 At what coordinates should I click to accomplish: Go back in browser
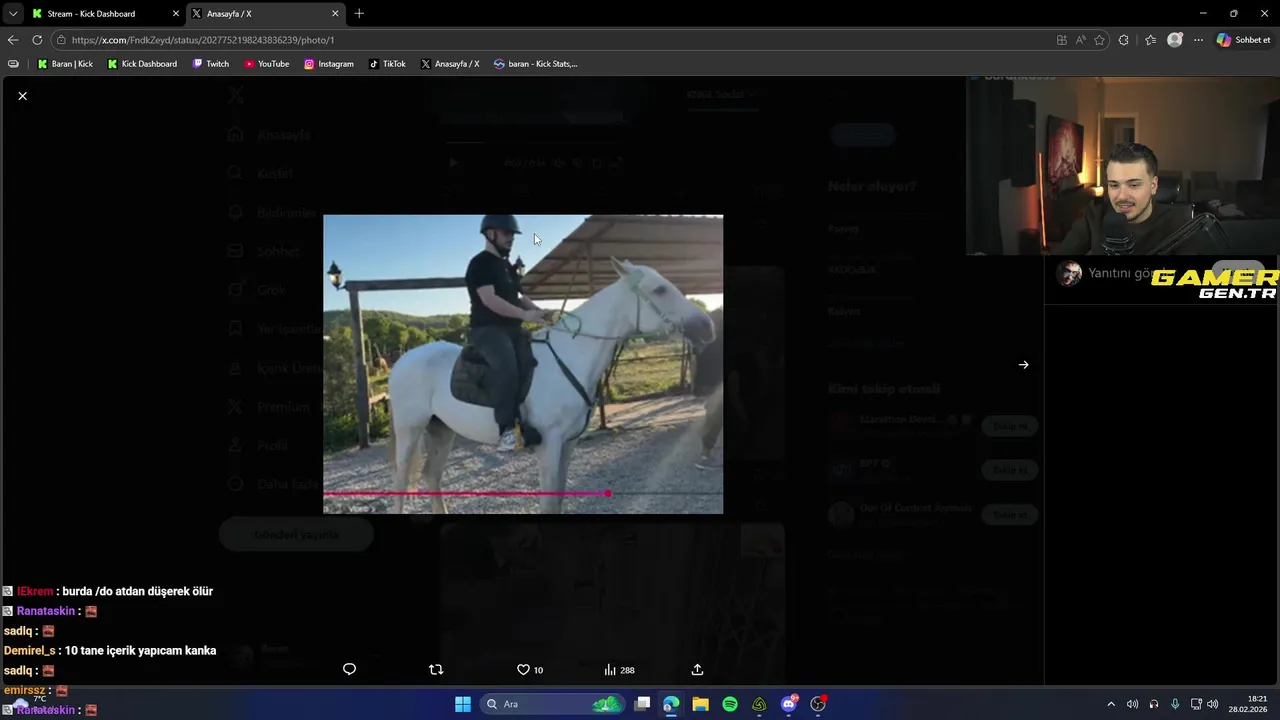(x=13, y=40)
